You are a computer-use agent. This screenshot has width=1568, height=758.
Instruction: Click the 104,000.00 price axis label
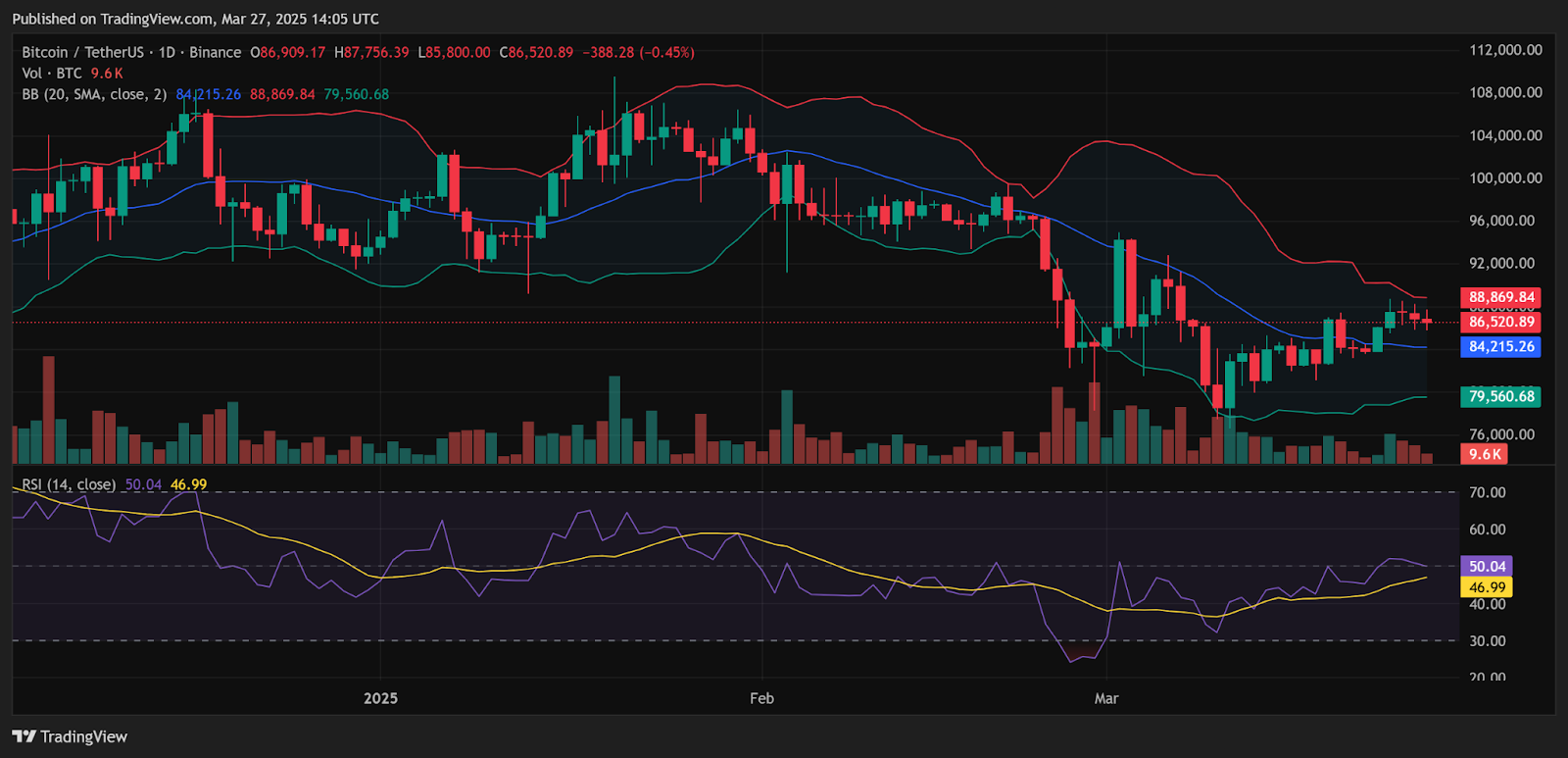pos(1505,135)
